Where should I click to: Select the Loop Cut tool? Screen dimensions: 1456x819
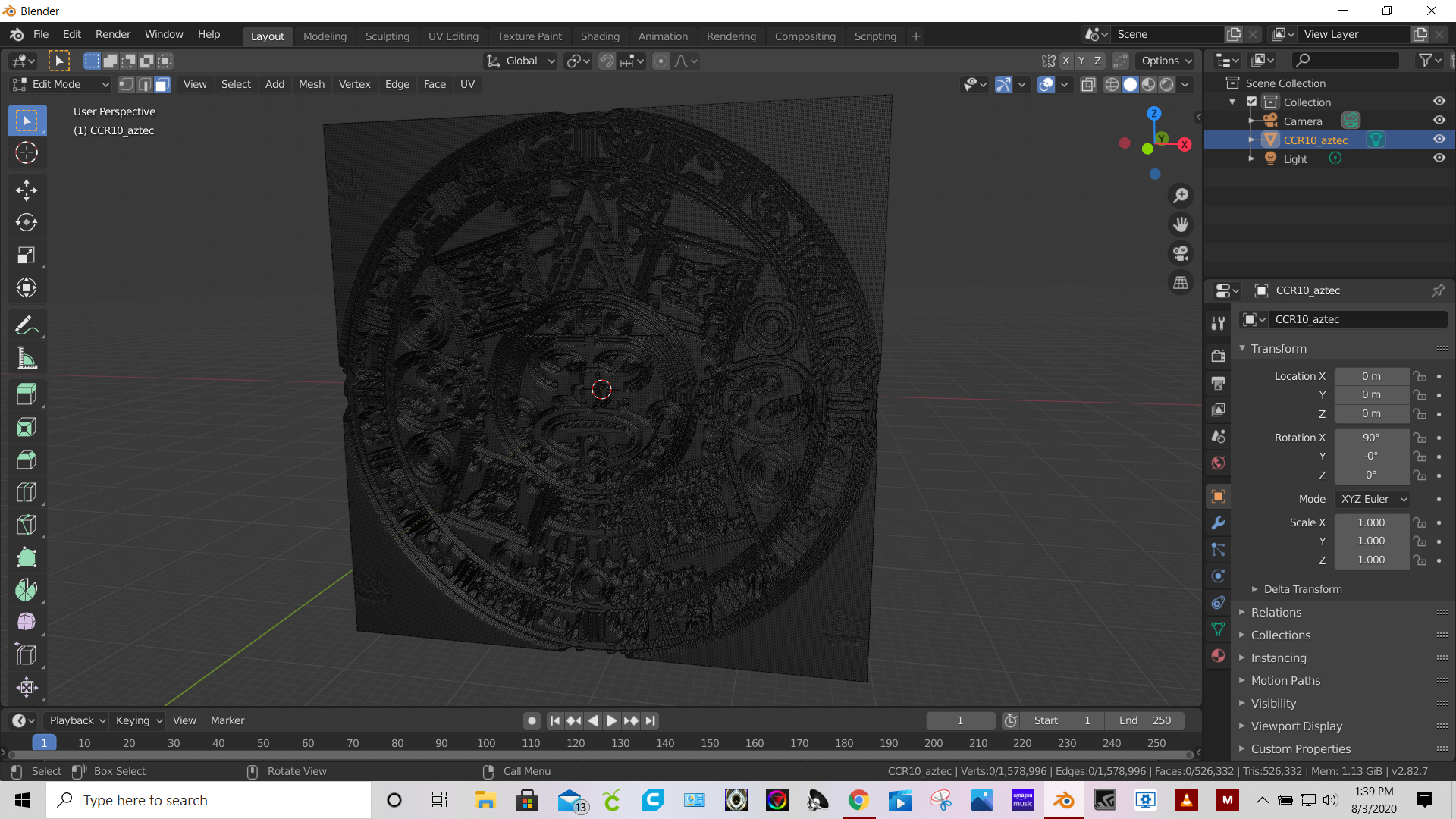tap(27, 492)
